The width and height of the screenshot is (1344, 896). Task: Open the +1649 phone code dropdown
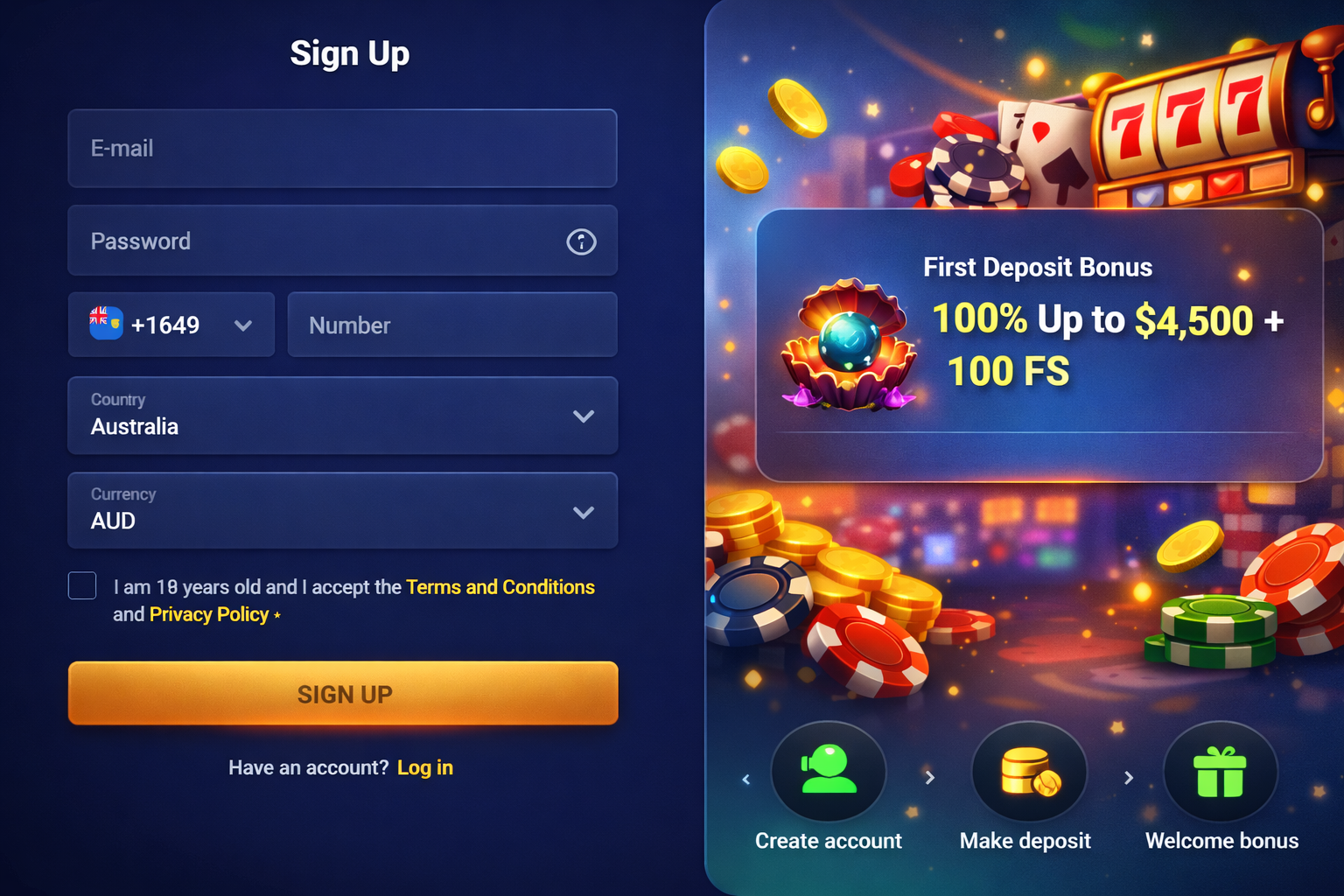[171, 325]
